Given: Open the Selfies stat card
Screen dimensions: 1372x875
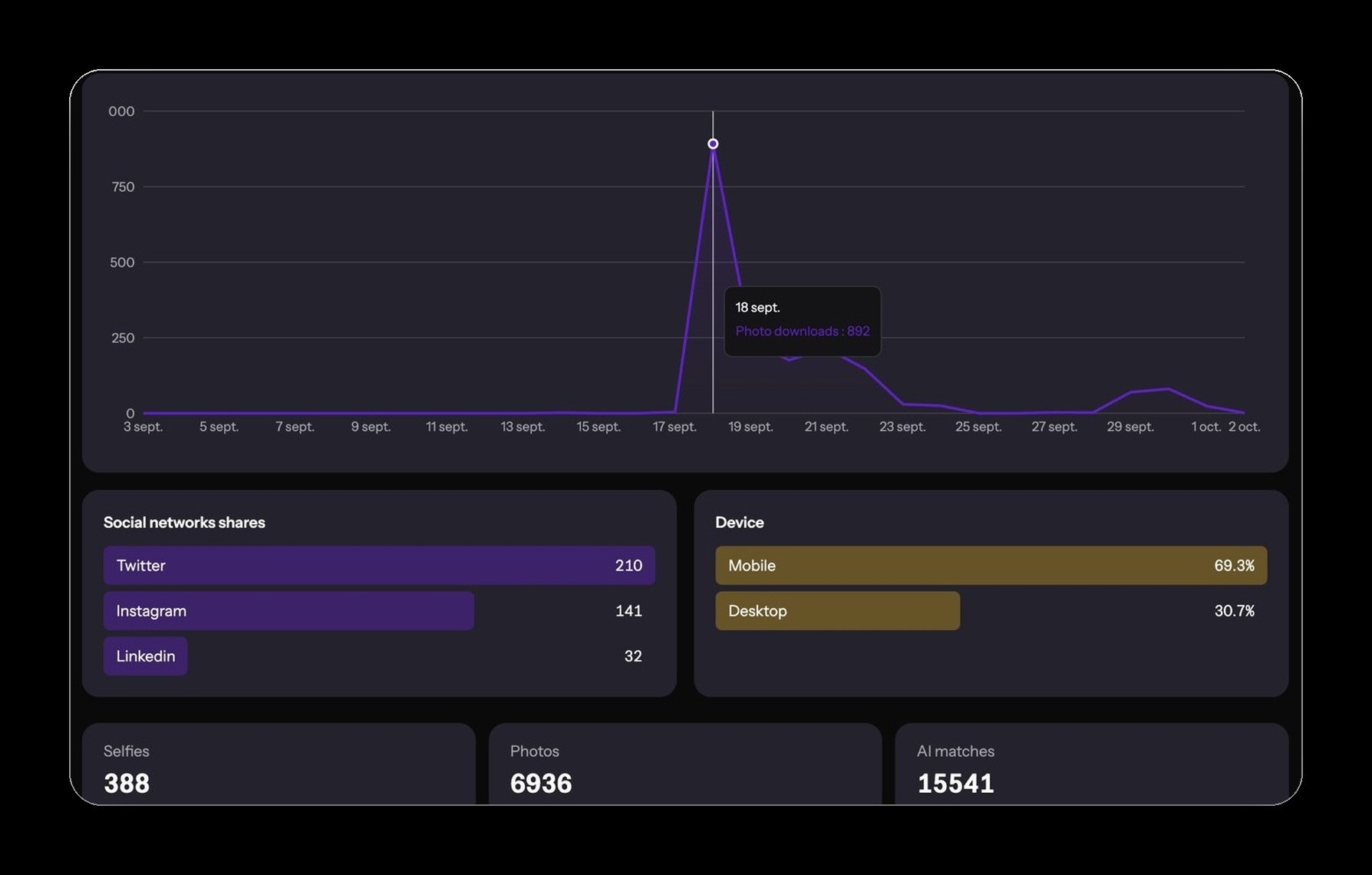Looking at the screenshot, I should point(279,764).
